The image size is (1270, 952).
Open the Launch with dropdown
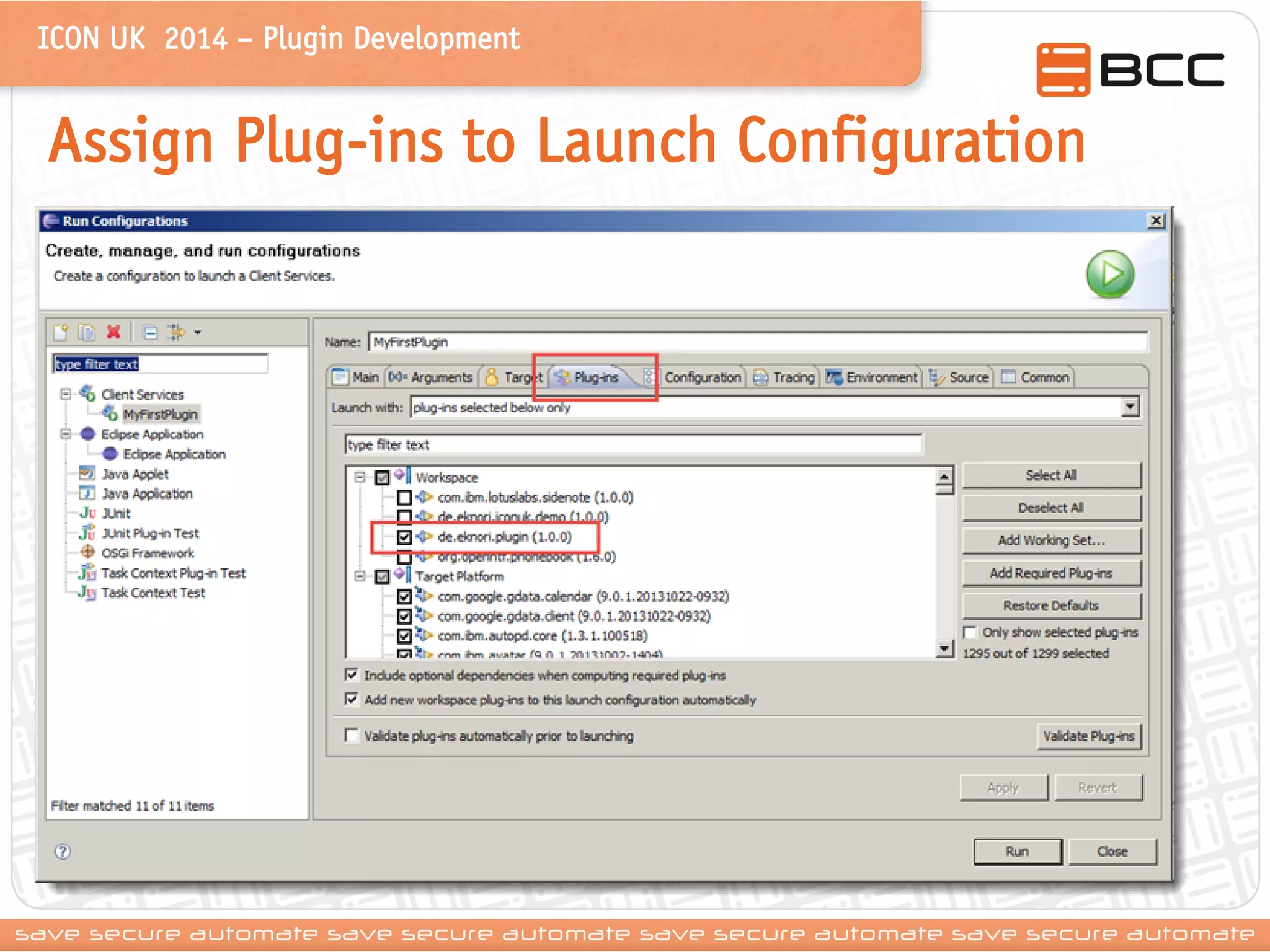click(1130, 407)
